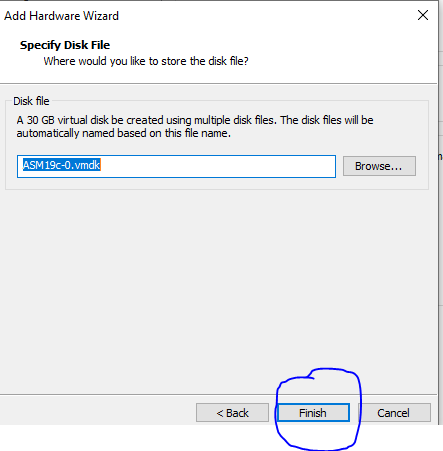Cancel the Add Hardware Wizard
Viewport: 443px width, 451px height.
[x=394, y=413]
